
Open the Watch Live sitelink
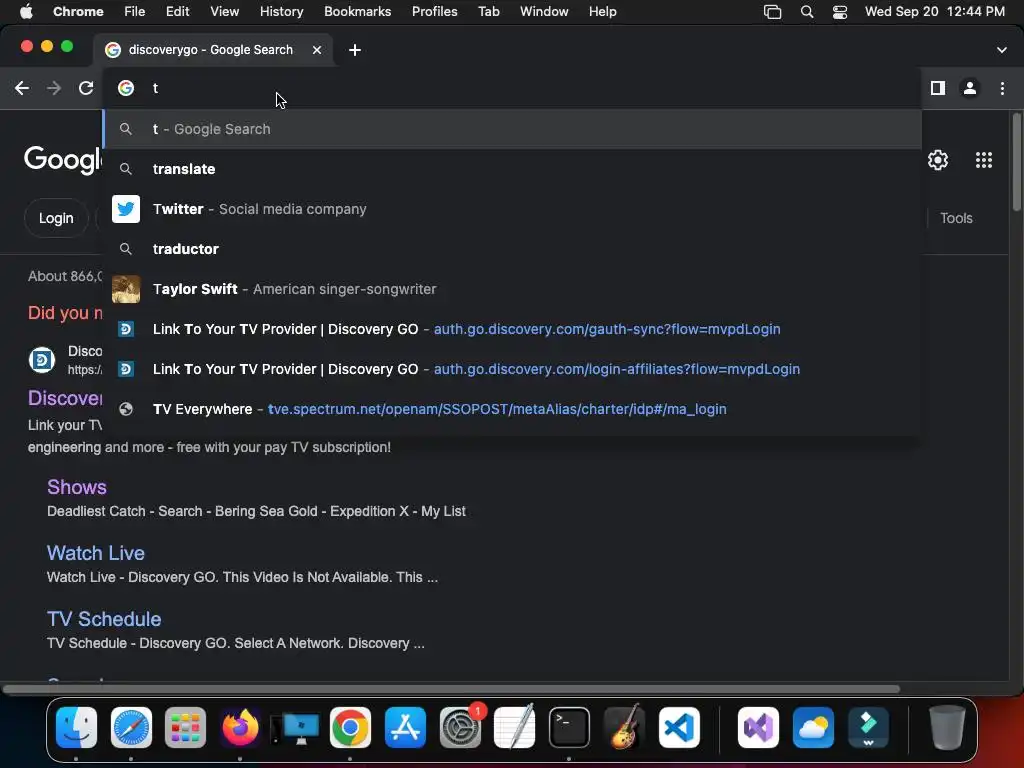tap(95, 553)
